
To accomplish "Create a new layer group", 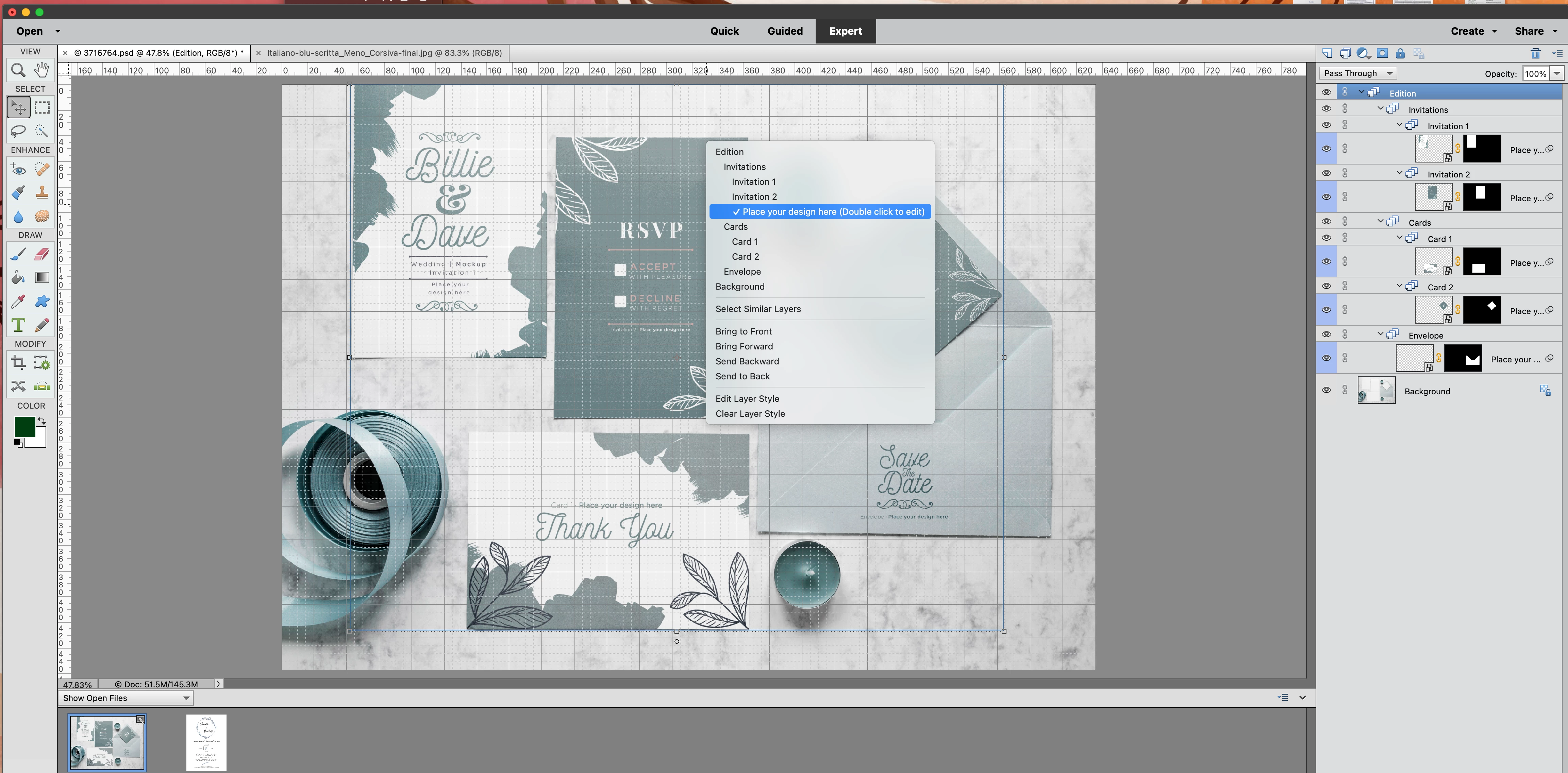I will 1345,53.
